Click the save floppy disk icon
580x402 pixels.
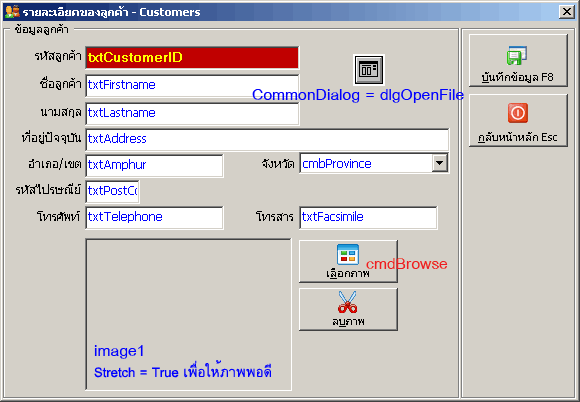pyautogui.click(x=517, y=55)
